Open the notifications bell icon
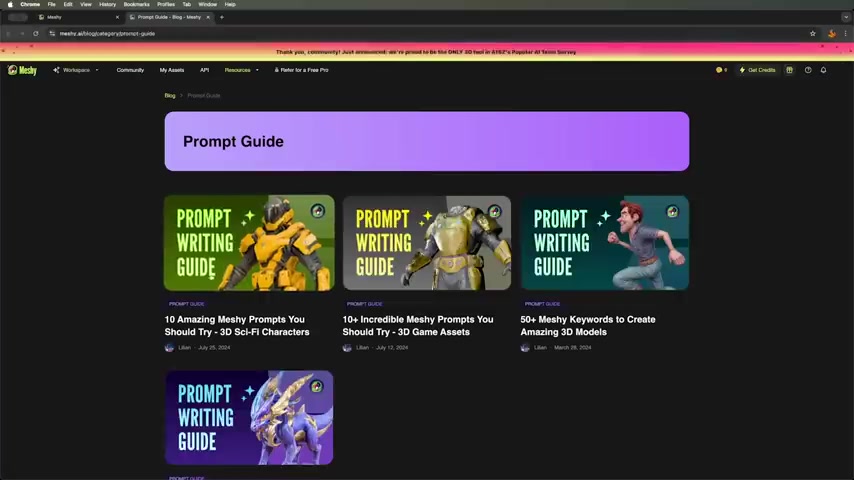 coord(824,70)
